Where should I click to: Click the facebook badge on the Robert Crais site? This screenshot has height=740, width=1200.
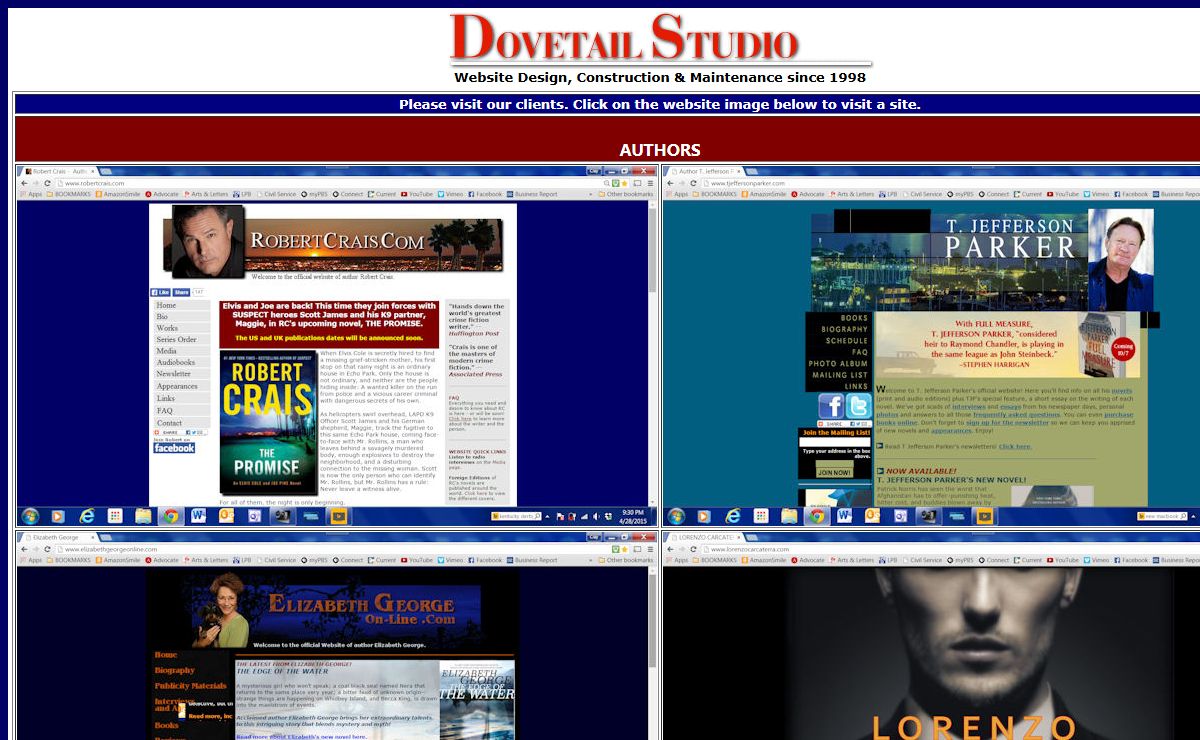coord(174,448)
